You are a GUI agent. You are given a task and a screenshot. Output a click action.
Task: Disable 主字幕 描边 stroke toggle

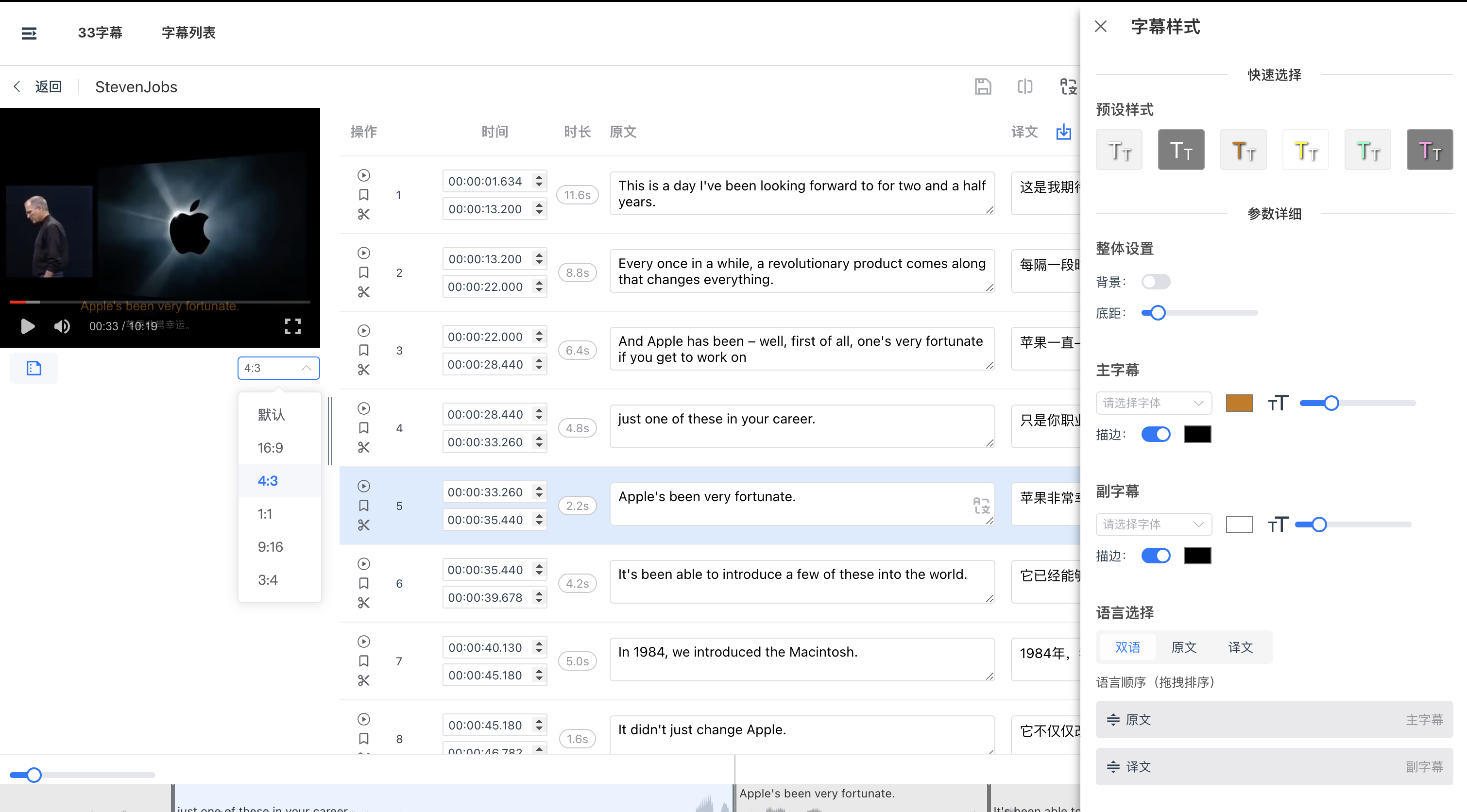coord(1156,435)
